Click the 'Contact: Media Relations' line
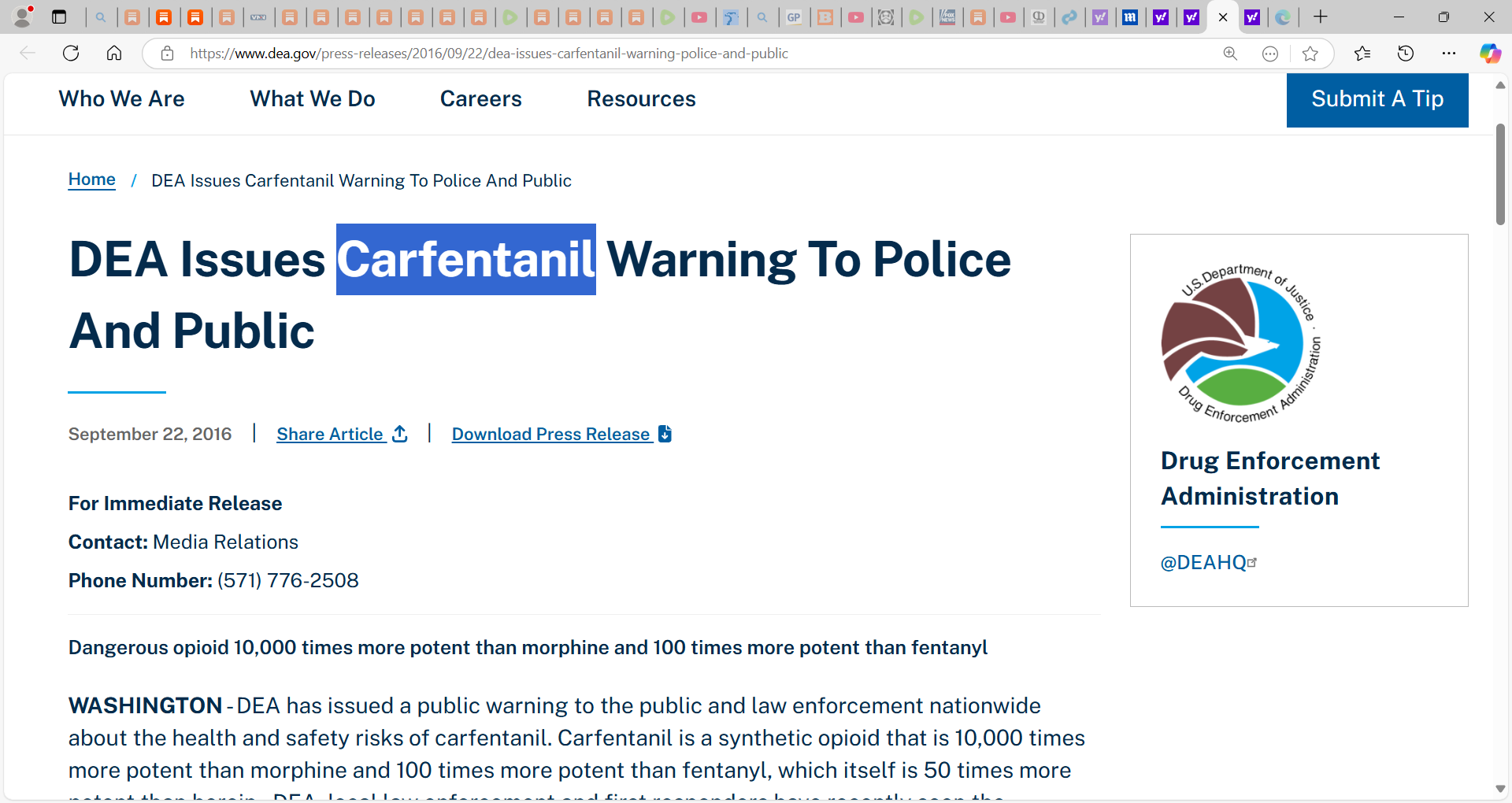Viewport: 1512px width, 803px height. click(x=183, y=542)
